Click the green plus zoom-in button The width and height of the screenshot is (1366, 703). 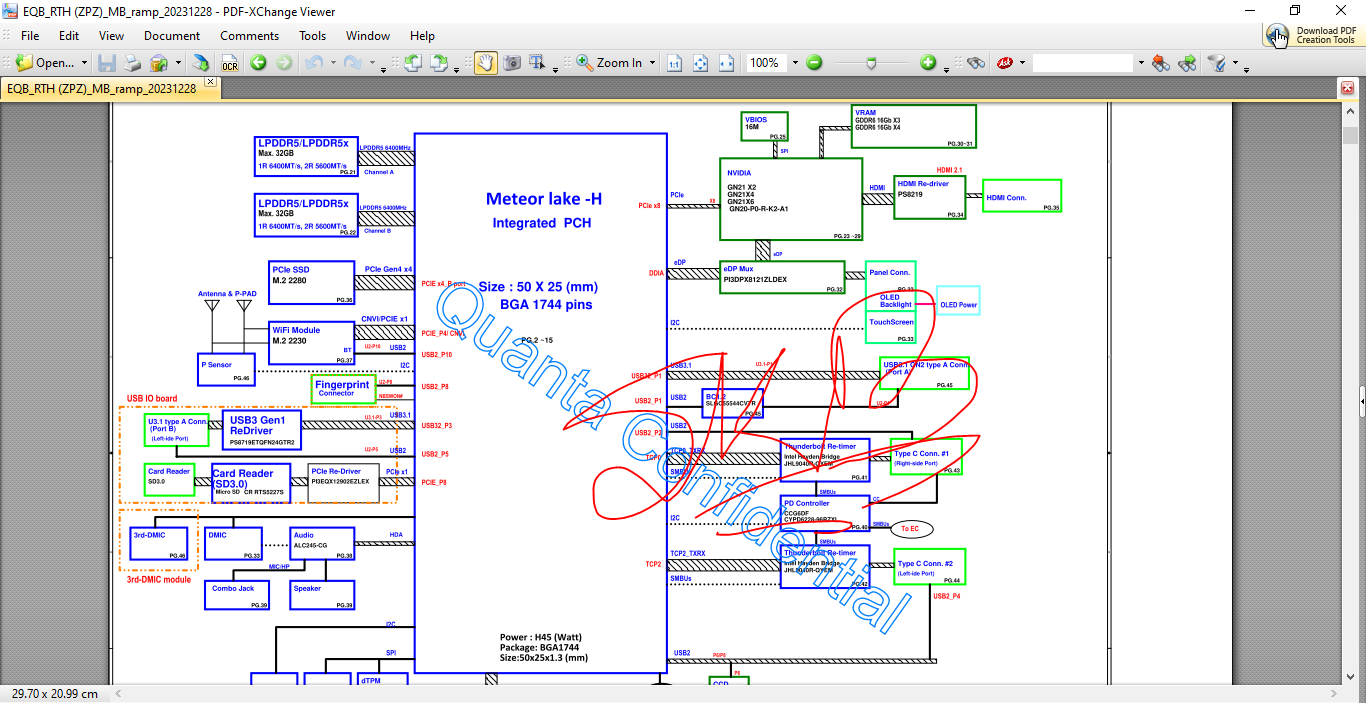(928, 63)
